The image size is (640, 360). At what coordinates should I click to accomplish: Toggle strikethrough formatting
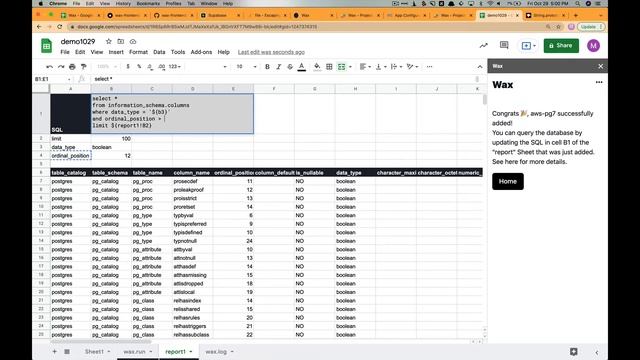coord(290,67)
